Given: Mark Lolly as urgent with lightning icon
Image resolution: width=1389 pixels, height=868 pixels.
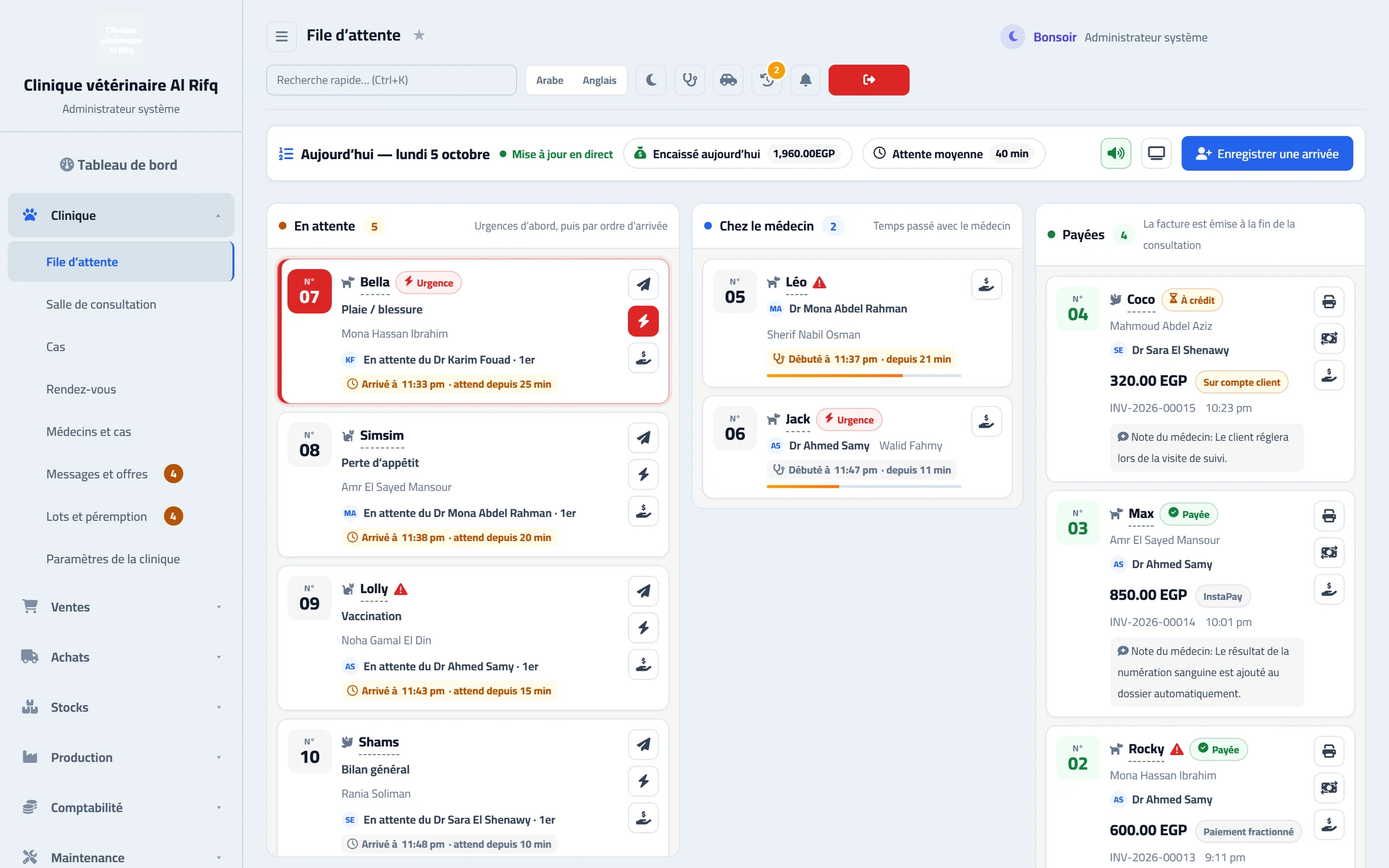Looking at the screenshot, I should point(643,628).
